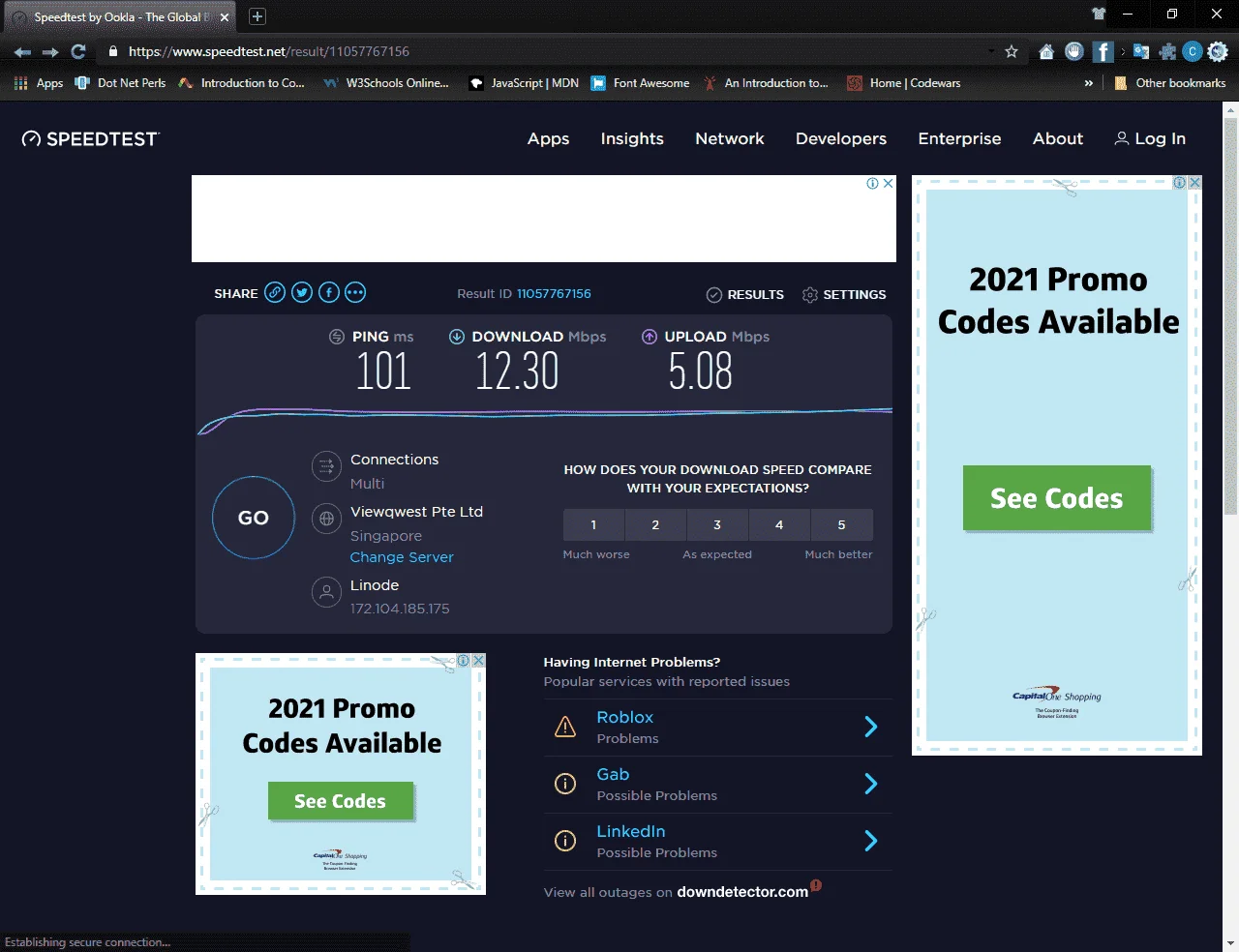Open the Other bookmarks folder

pyautogui.click(x=1170, y=83)
